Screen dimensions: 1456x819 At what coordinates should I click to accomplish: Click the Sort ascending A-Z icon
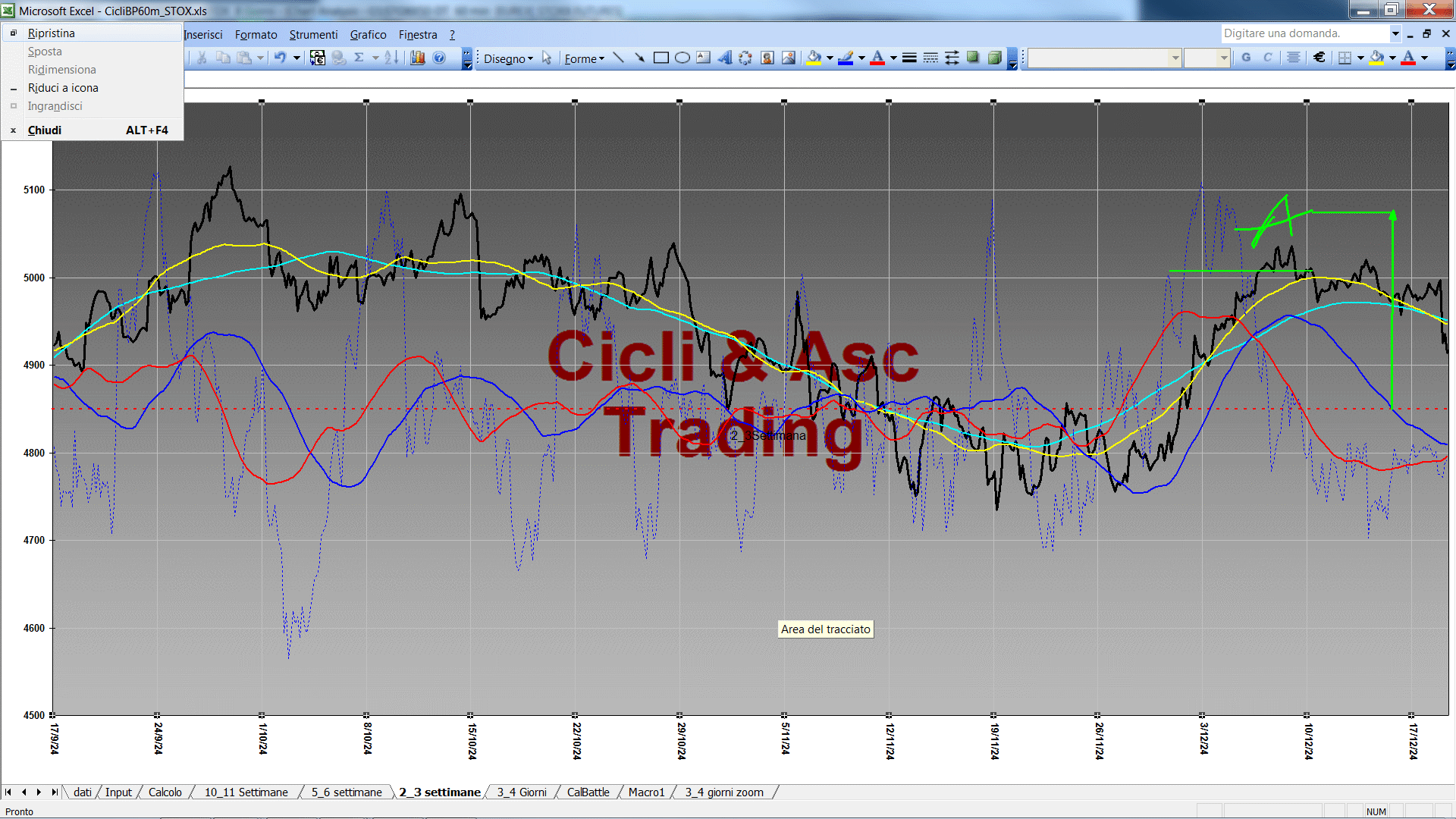pyautogui.click(x=391, y=58)
